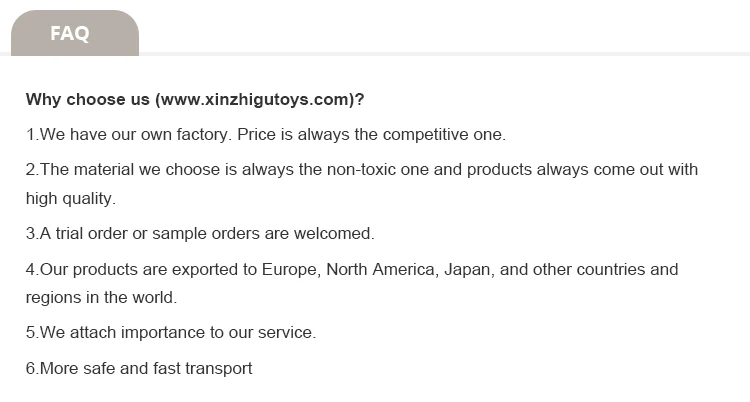Click the FAQ tab label
The height and width of the screenshot is (402, 750).
(70, 34)
